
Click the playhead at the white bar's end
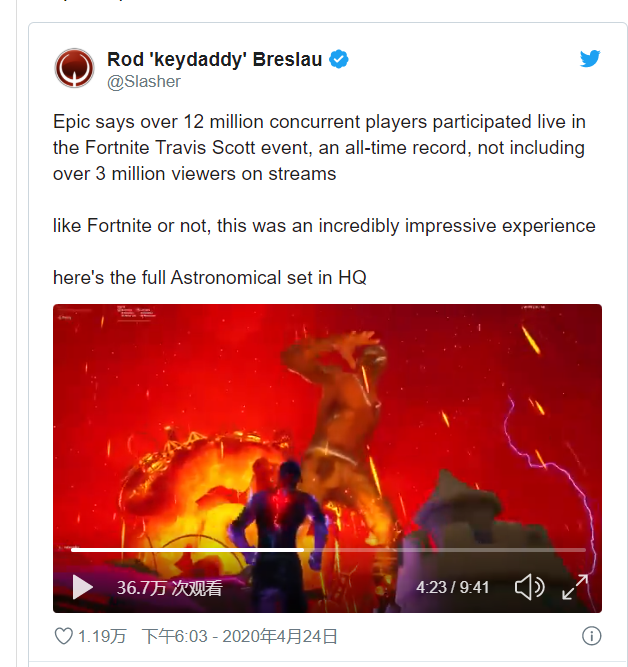tap(303, 550)
